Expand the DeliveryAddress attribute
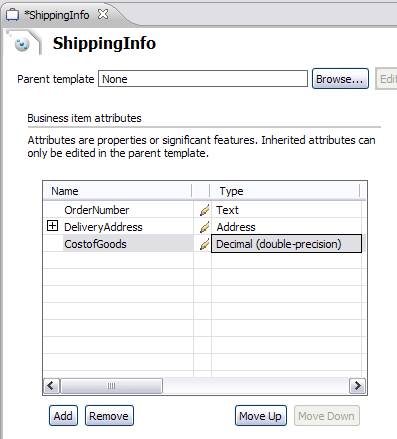397x439 pixels. [x=52, y=226]
